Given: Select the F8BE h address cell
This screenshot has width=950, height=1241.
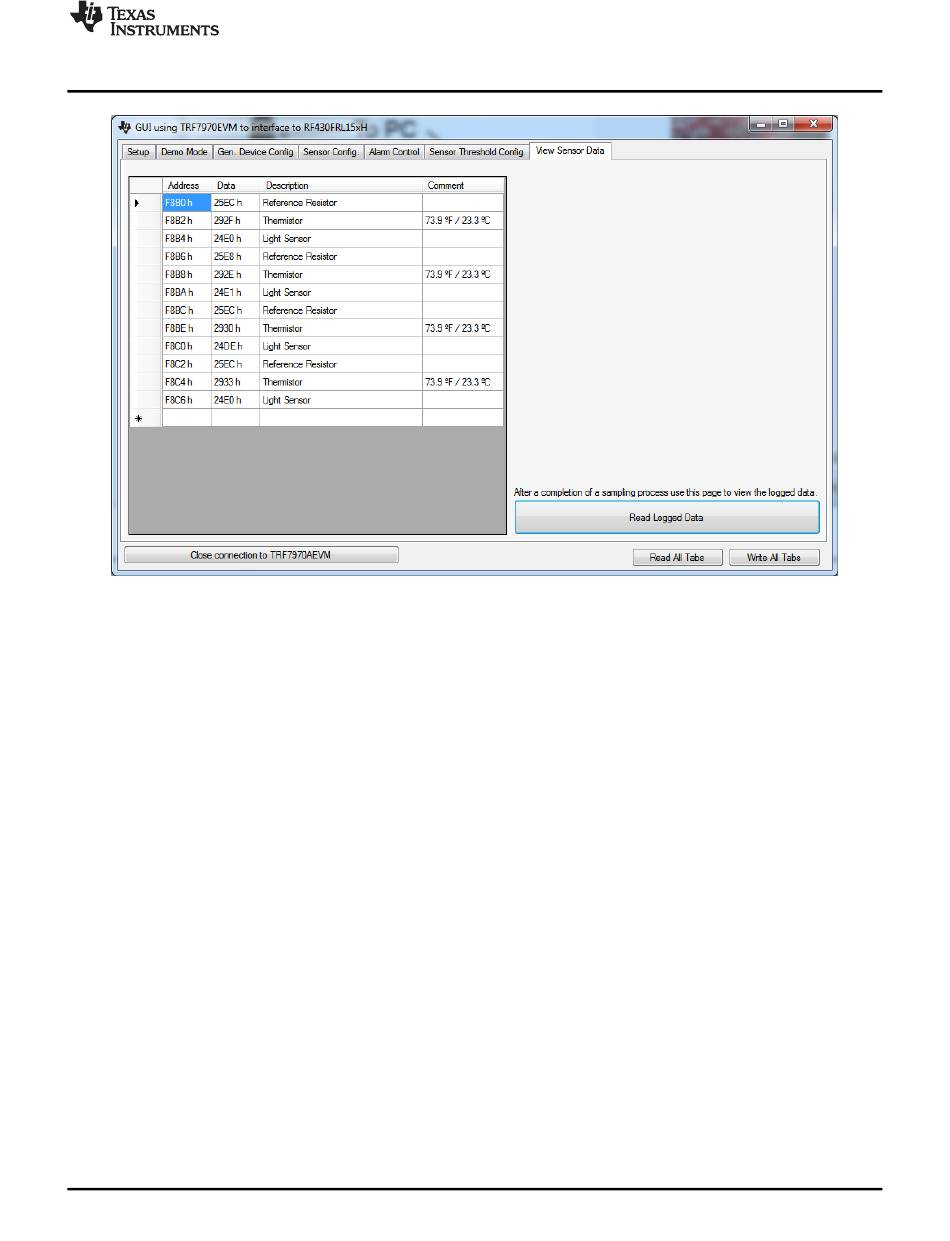Looking at the screenshot, I should [x=187, y=329].
